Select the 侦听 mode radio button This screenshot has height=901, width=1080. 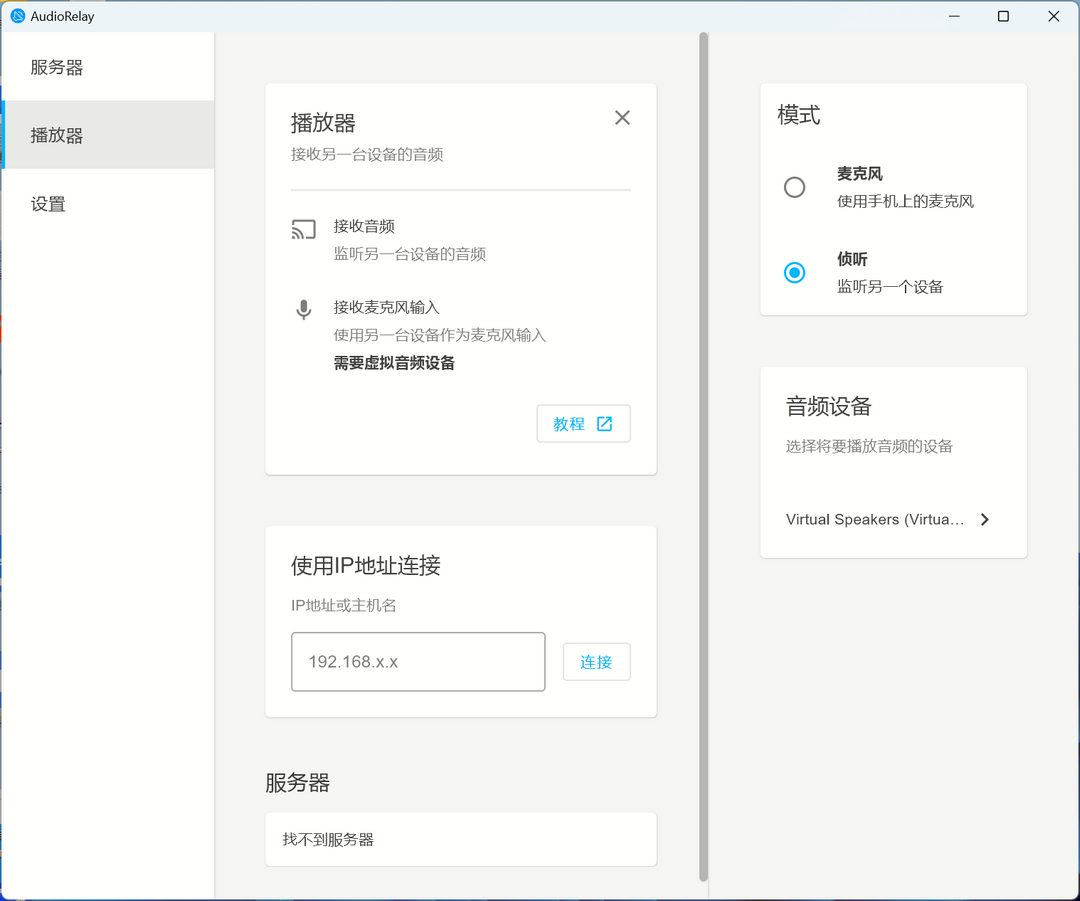click(x=794, y=272)
